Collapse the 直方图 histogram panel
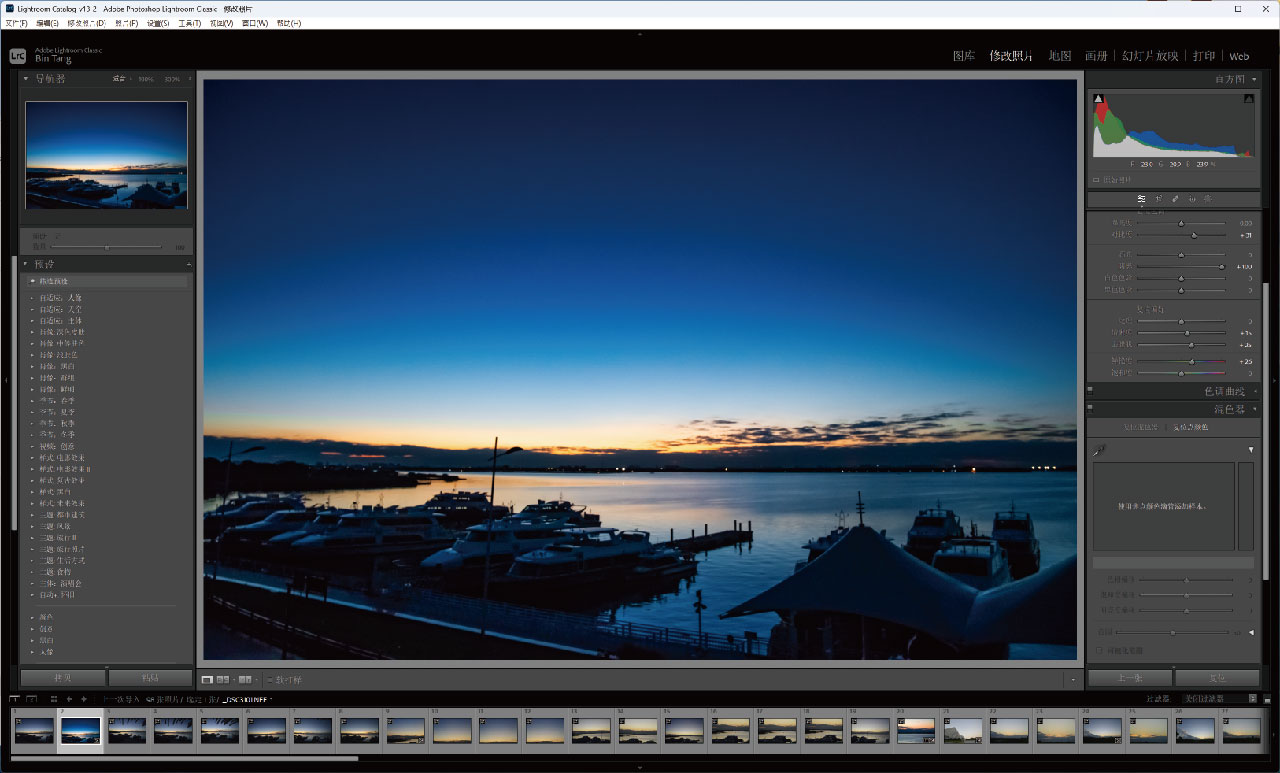The height and width of the screenshot is (773, 1280). (x=1254, y=79)
